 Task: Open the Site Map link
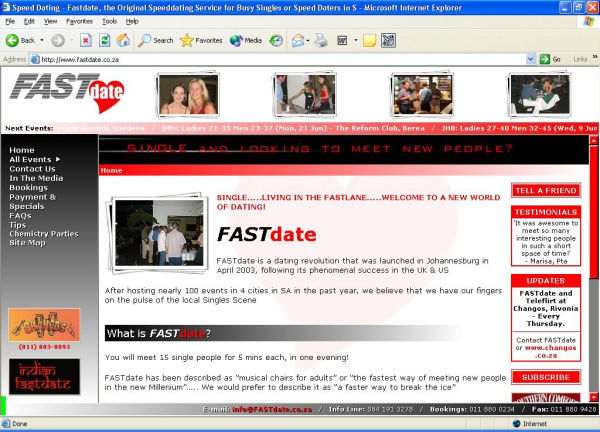coord(27,243)
